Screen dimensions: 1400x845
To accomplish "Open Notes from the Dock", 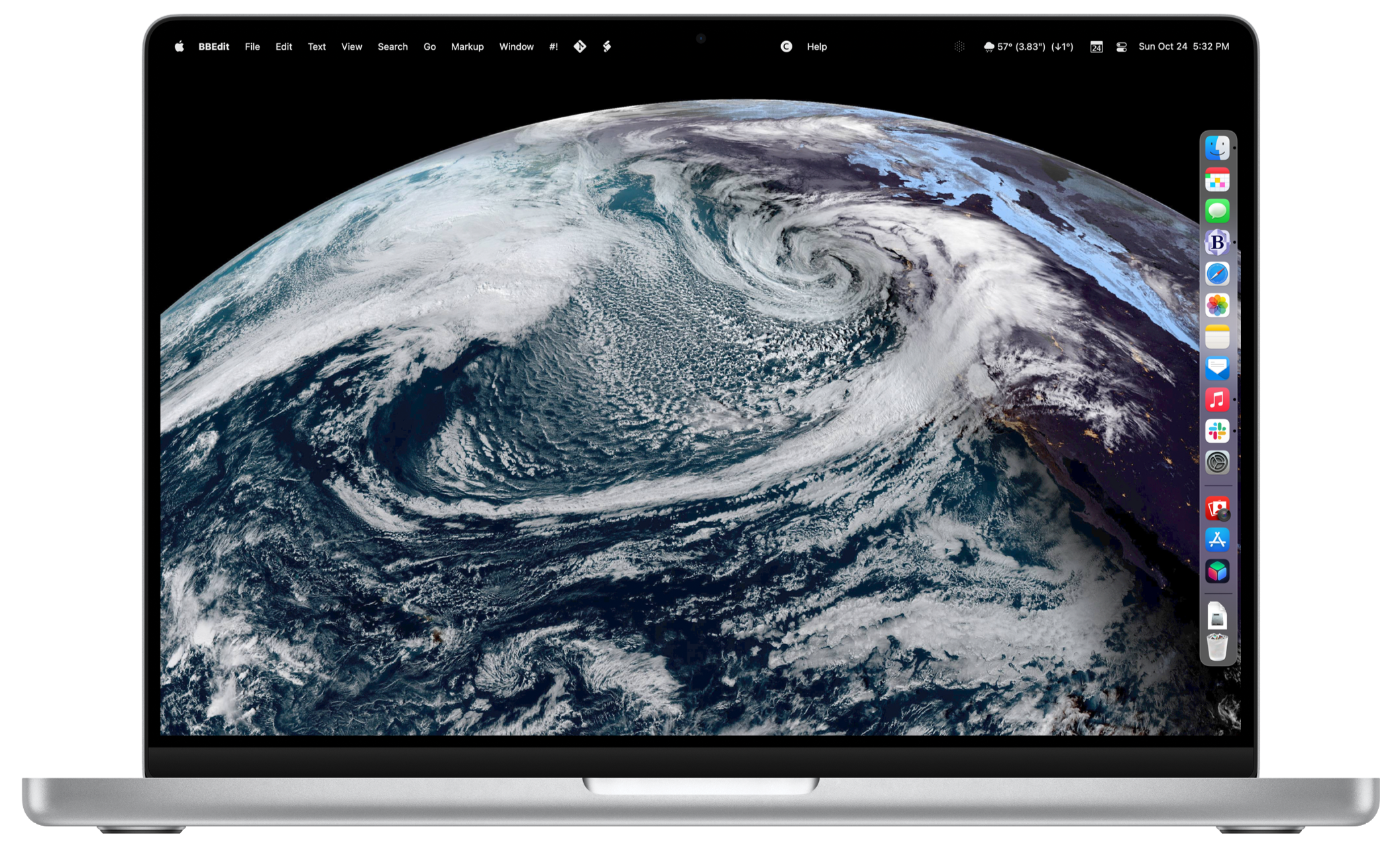I will tap(1218, 337).
